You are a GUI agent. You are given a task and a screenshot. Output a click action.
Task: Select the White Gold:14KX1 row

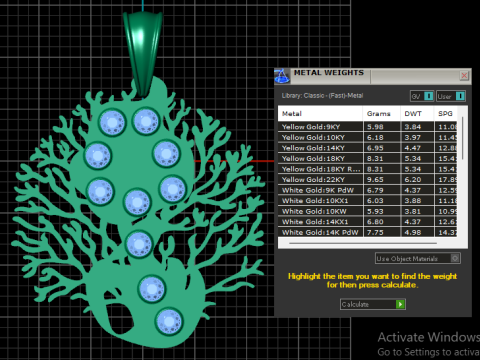pyautogui.click(x=368, y=222)
